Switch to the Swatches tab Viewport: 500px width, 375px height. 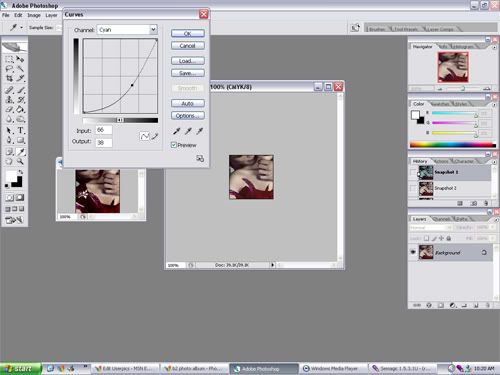coord(440,104)
